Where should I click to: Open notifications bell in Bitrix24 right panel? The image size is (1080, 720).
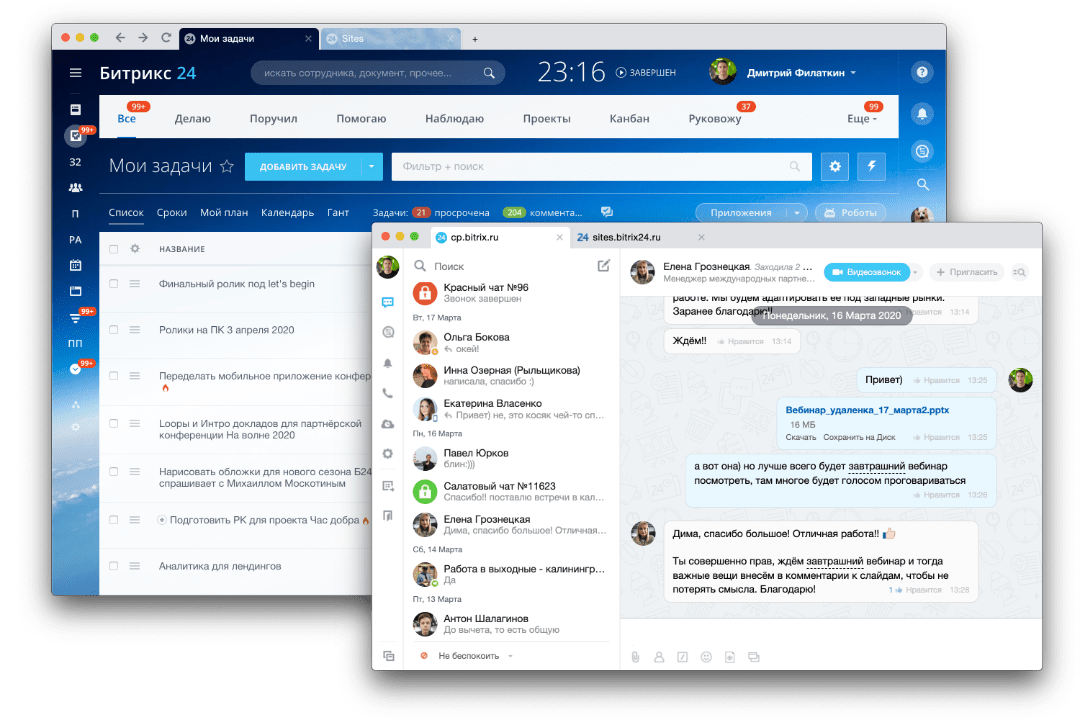(922, 114)
